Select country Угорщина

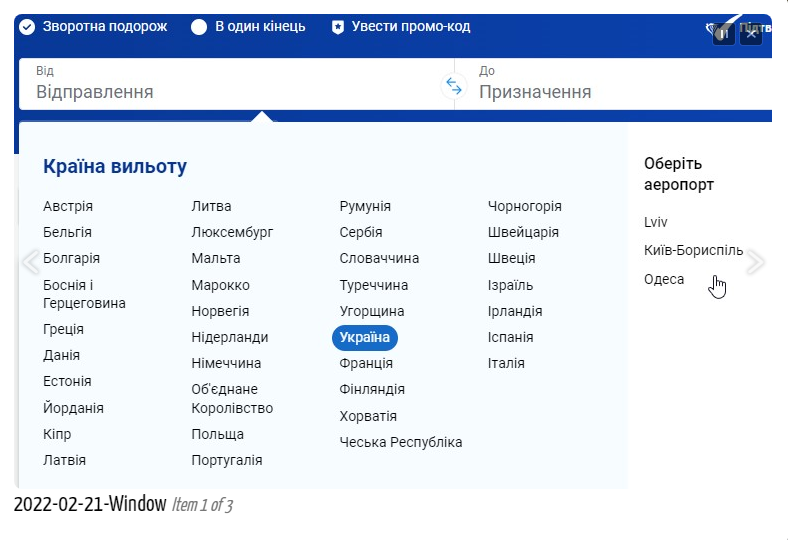click(372, 311)
